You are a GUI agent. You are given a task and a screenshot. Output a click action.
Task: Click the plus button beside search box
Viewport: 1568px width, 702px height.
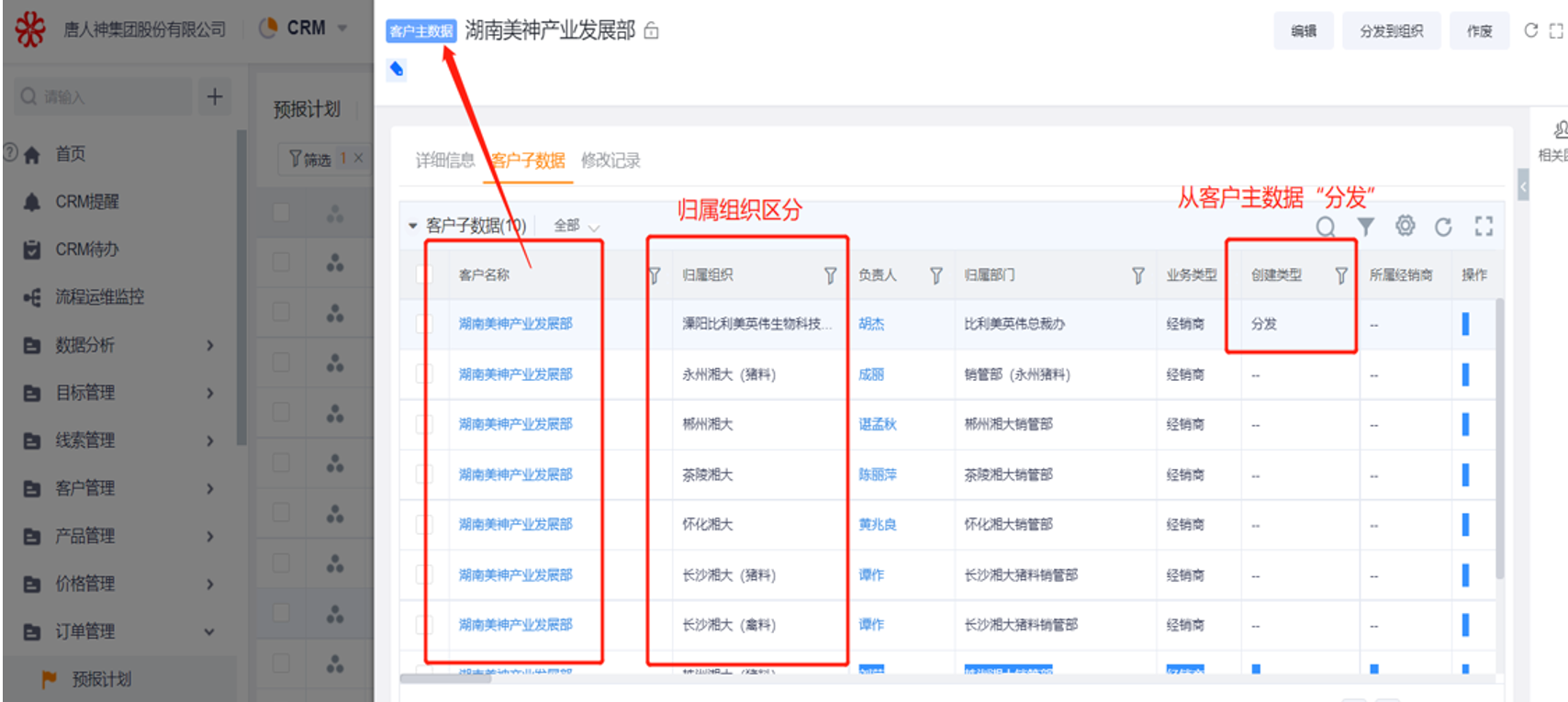coord(215,96)
